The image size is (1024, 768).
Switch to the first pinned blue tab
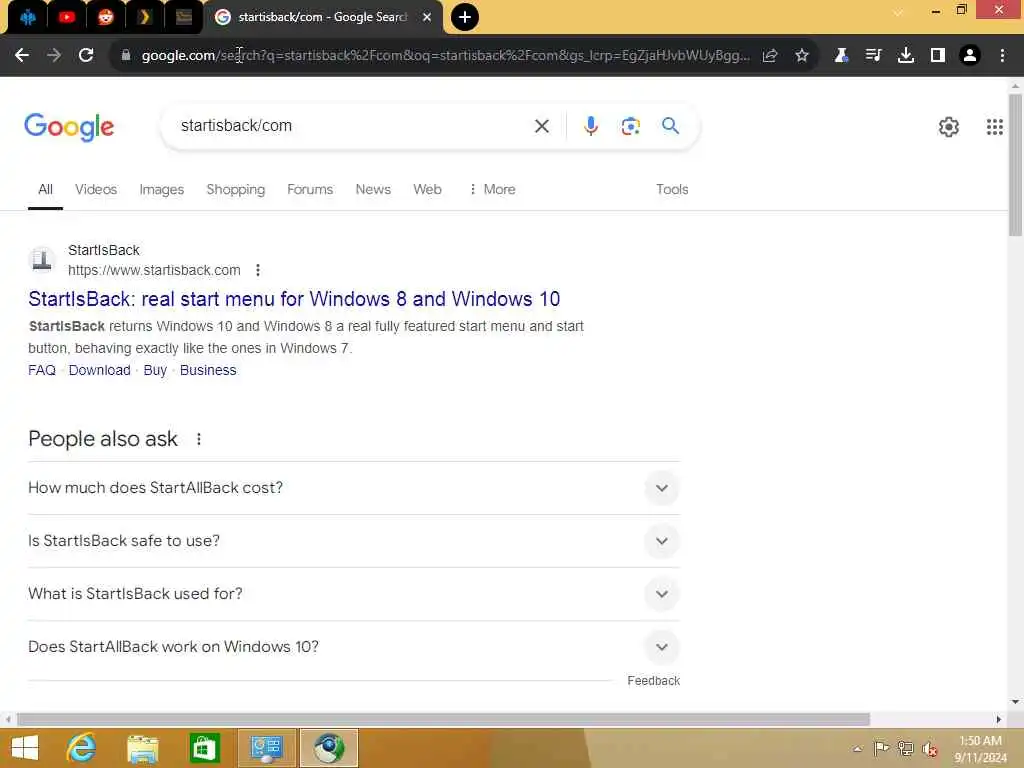click(x=27, y=17)
